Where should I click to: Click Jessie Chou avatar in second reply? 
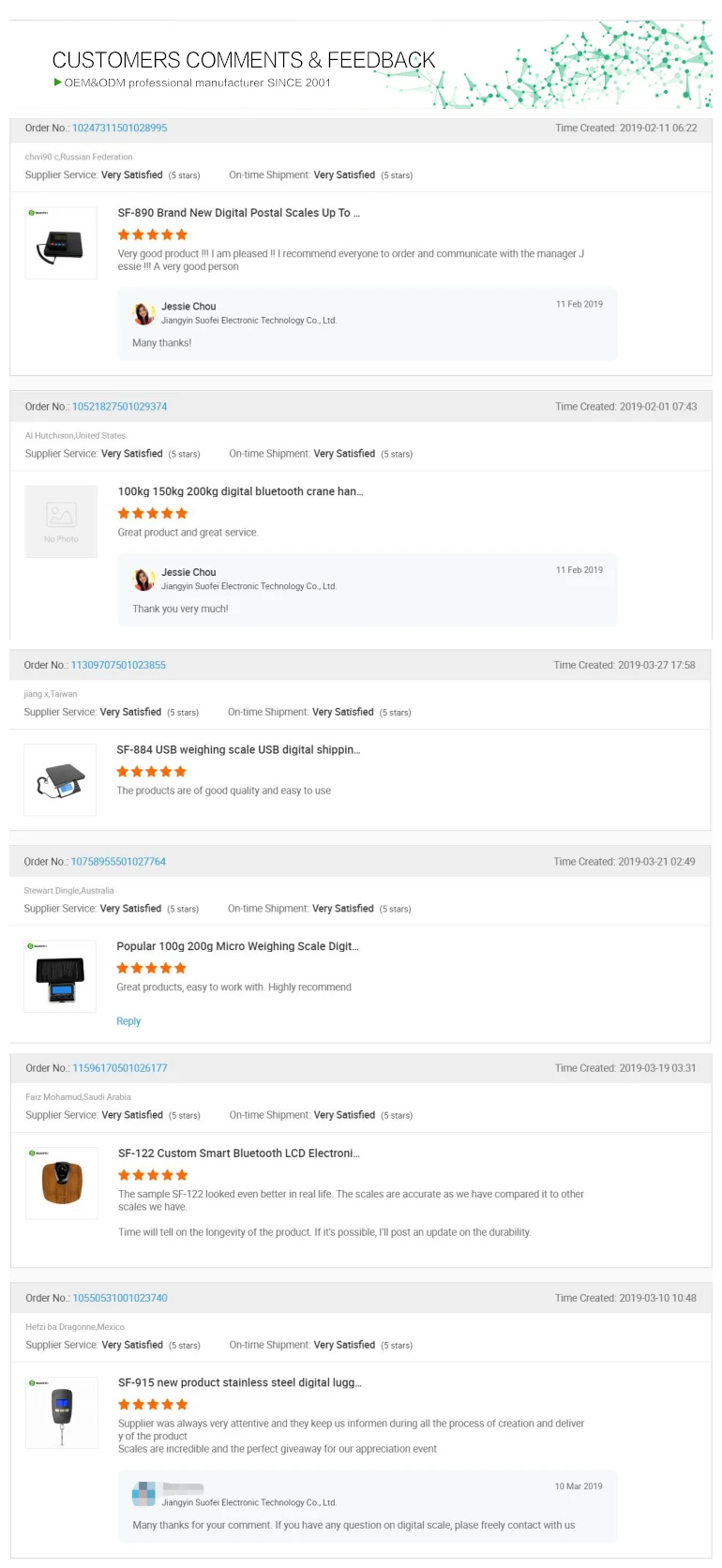(x=144, y=580)
